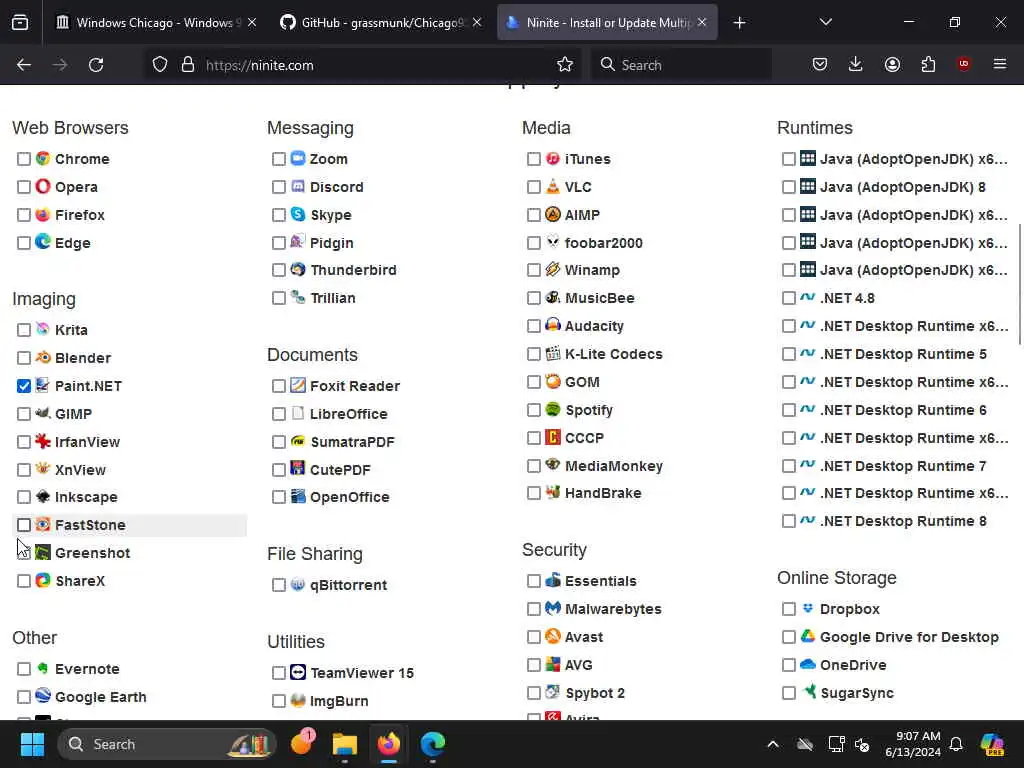The image size is (1024, 768).
Task: Click the Spotify green icon
Action: coord(553,409)
